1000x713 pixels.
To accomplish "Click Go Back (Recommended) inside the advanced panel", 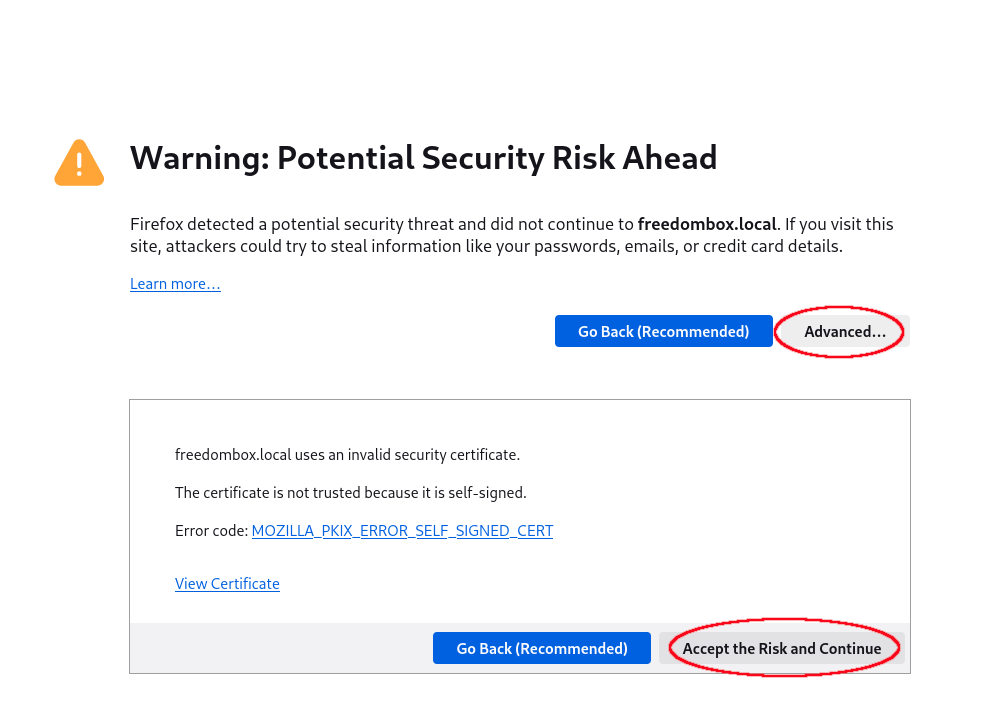I will (542, 648).
